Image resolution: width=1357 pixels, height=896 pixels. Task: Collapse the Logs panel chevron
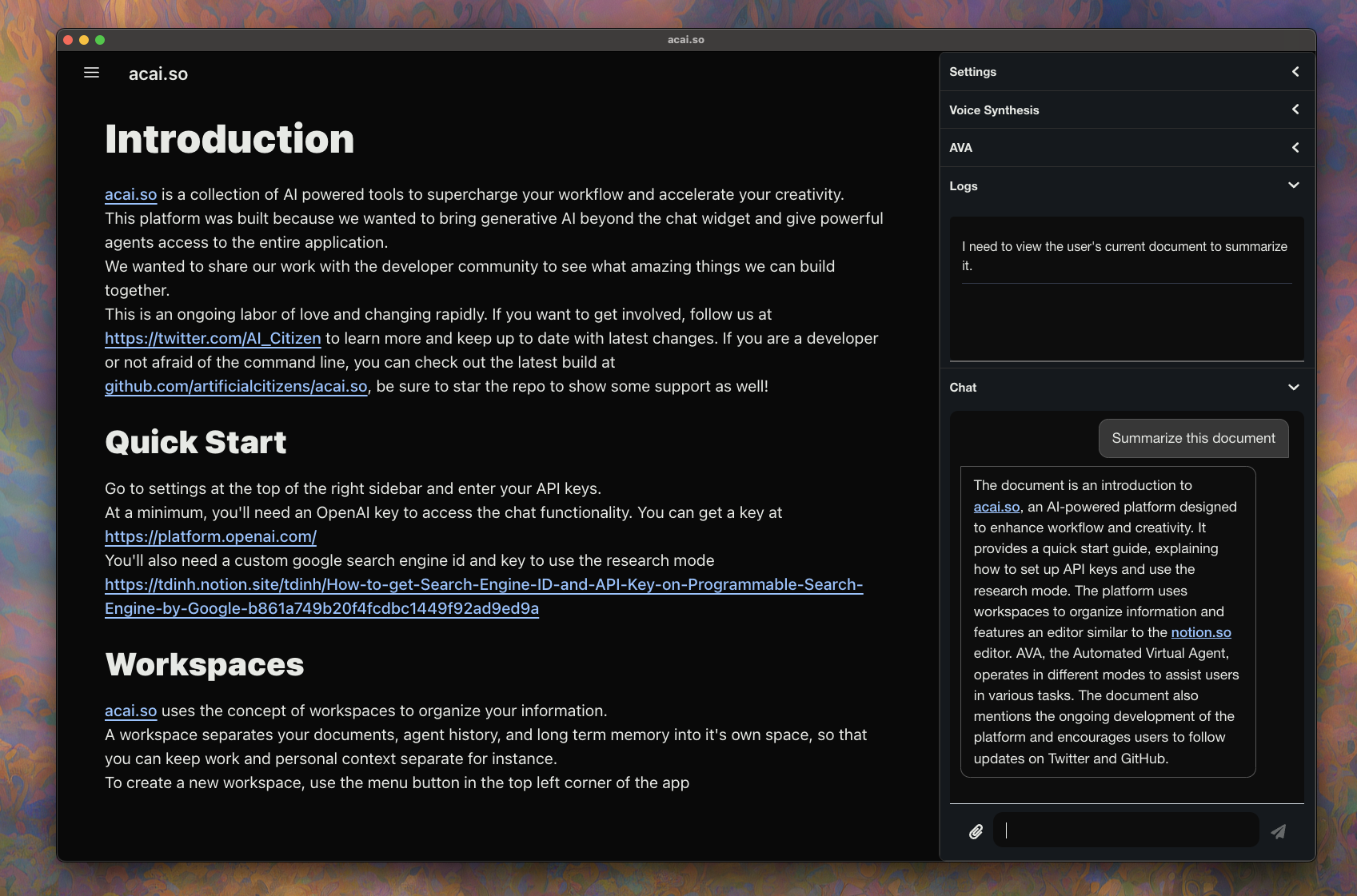(1294, 185)
